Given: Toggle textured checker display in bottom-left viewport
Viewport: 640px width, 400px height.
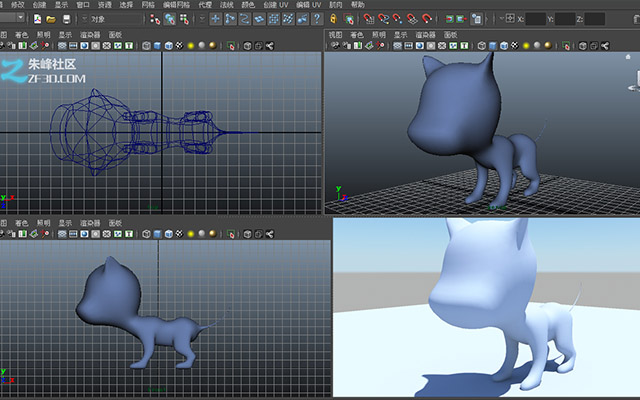Looking at the screenshot, I should 180,234.
